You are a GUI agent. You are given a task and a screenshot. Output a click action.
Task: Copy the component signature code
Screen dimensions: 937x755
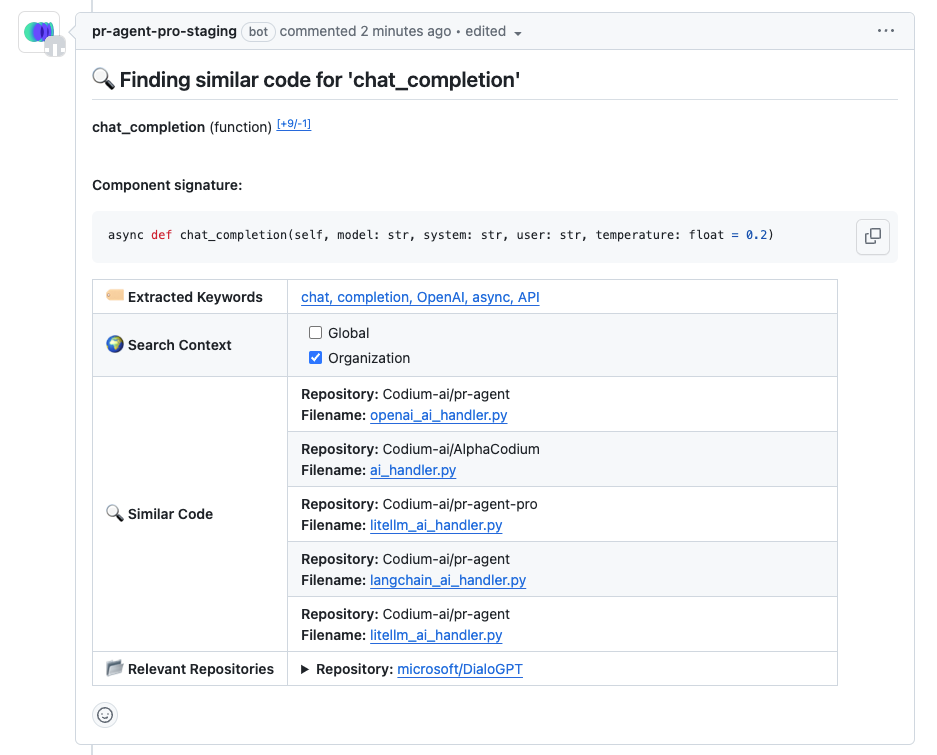(x=872, y=236)
